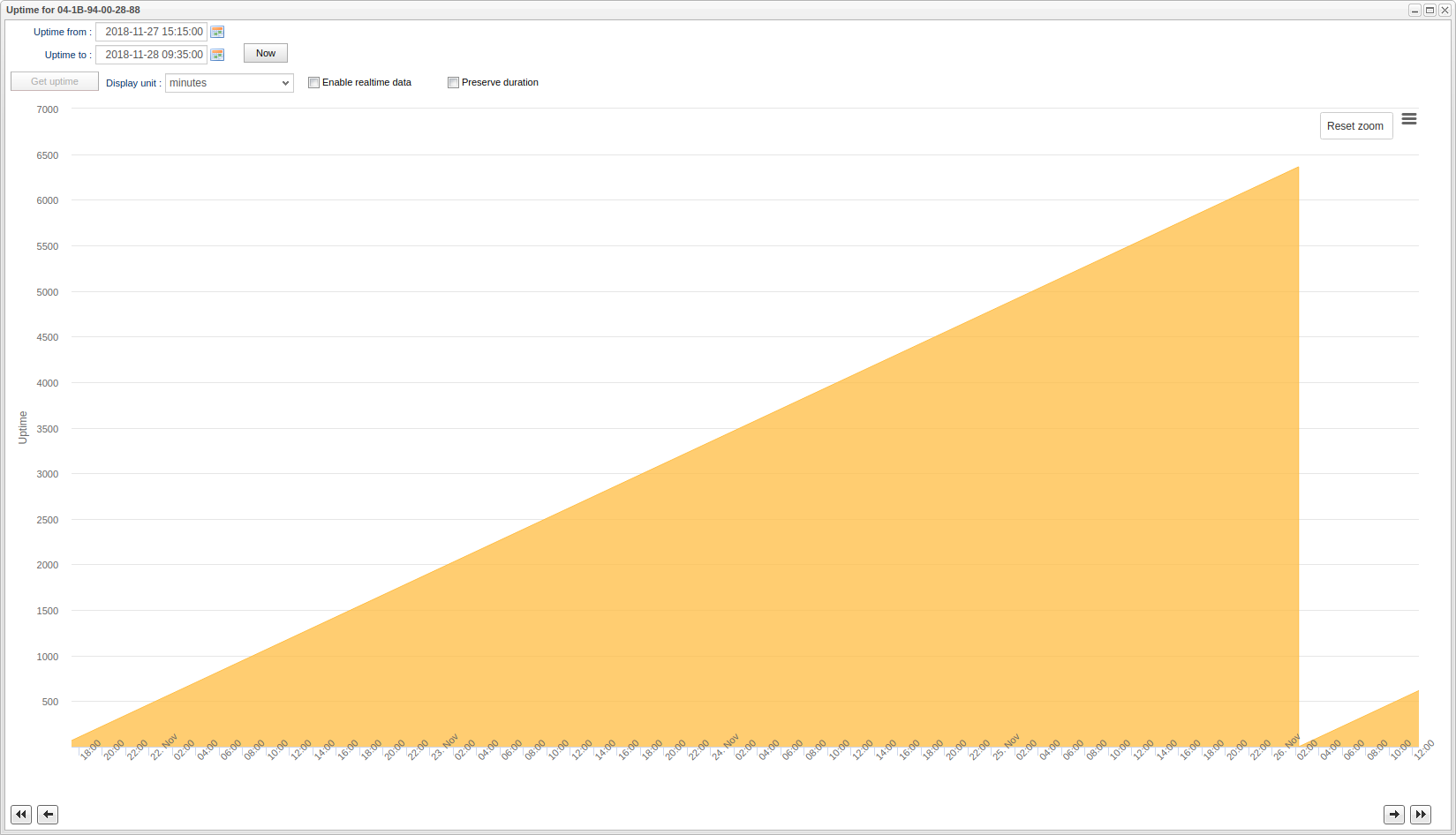Close the Uptime window
Screen dimensions: 1456x835
1445,11
